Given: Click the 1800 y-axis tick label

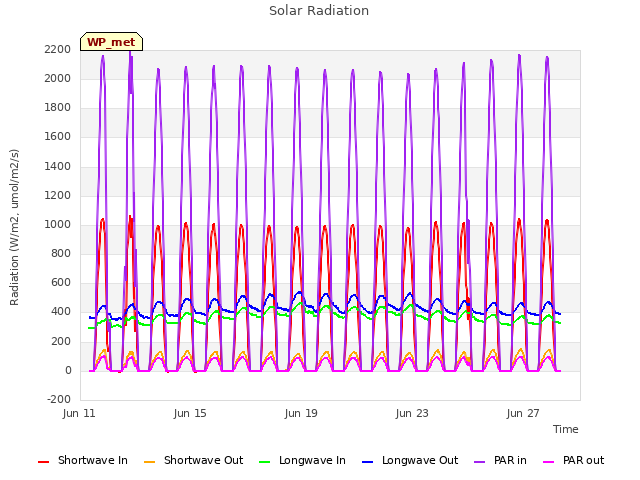Looking at the screenshot, I should click(58, 108).
